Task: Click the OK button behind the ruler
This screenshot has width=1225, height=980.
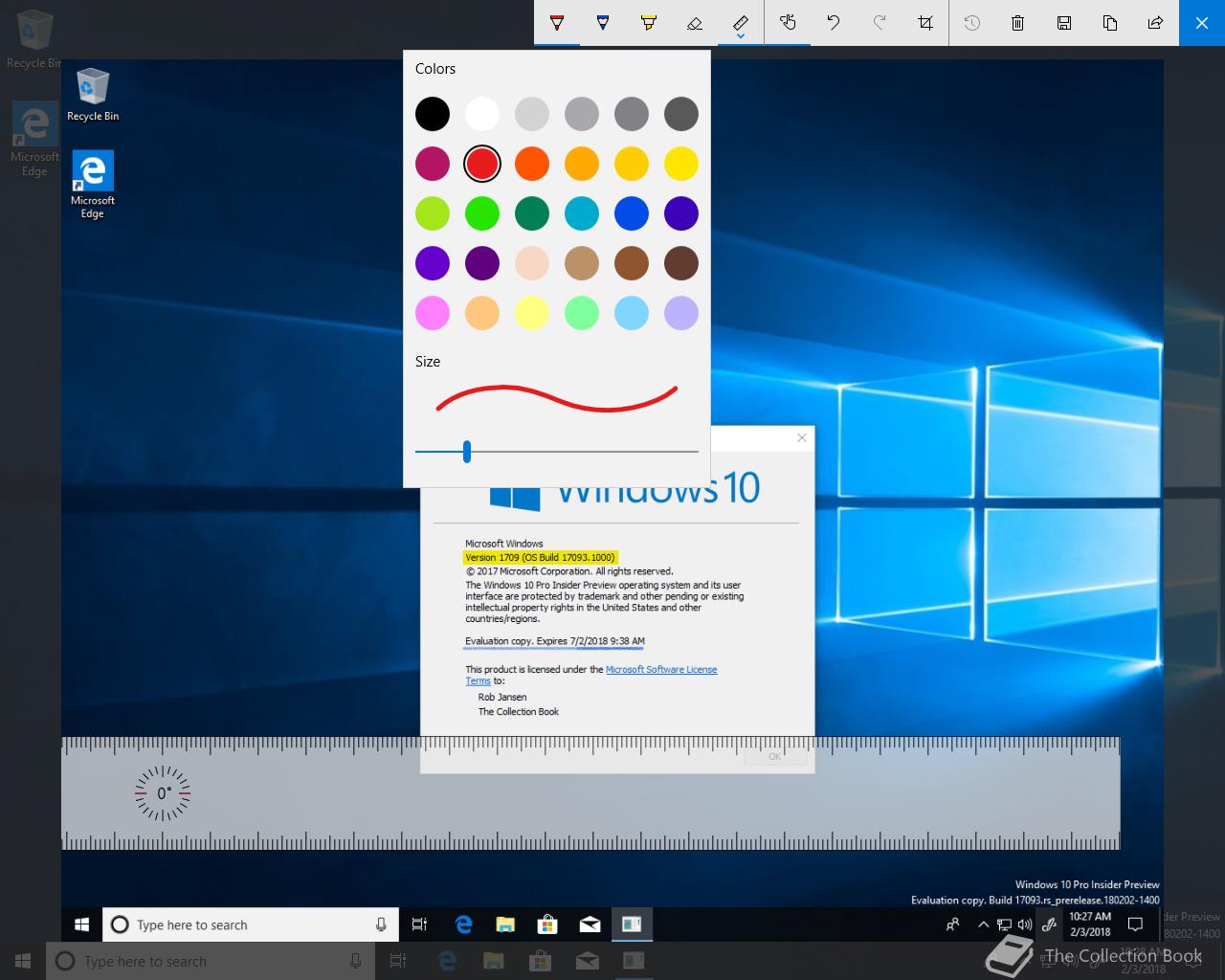Action: (775, 756)
